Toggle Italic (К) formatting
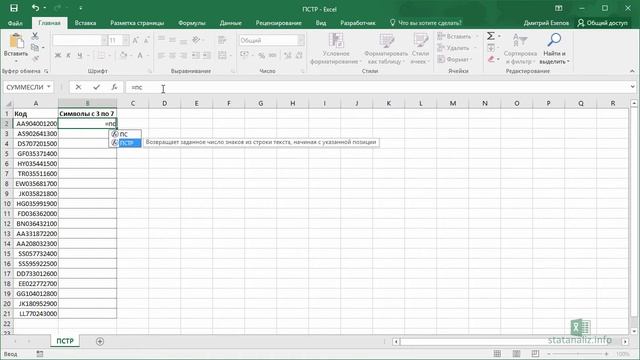 click(x=69, y=55)
